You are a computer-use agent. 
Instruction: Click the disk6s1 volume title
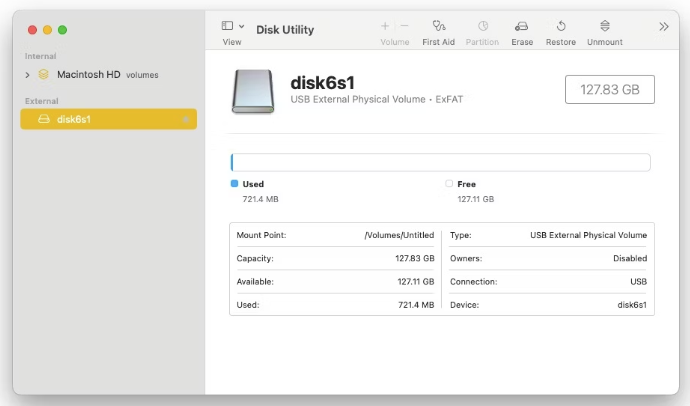pyautogui.click(x=323, y=83)
